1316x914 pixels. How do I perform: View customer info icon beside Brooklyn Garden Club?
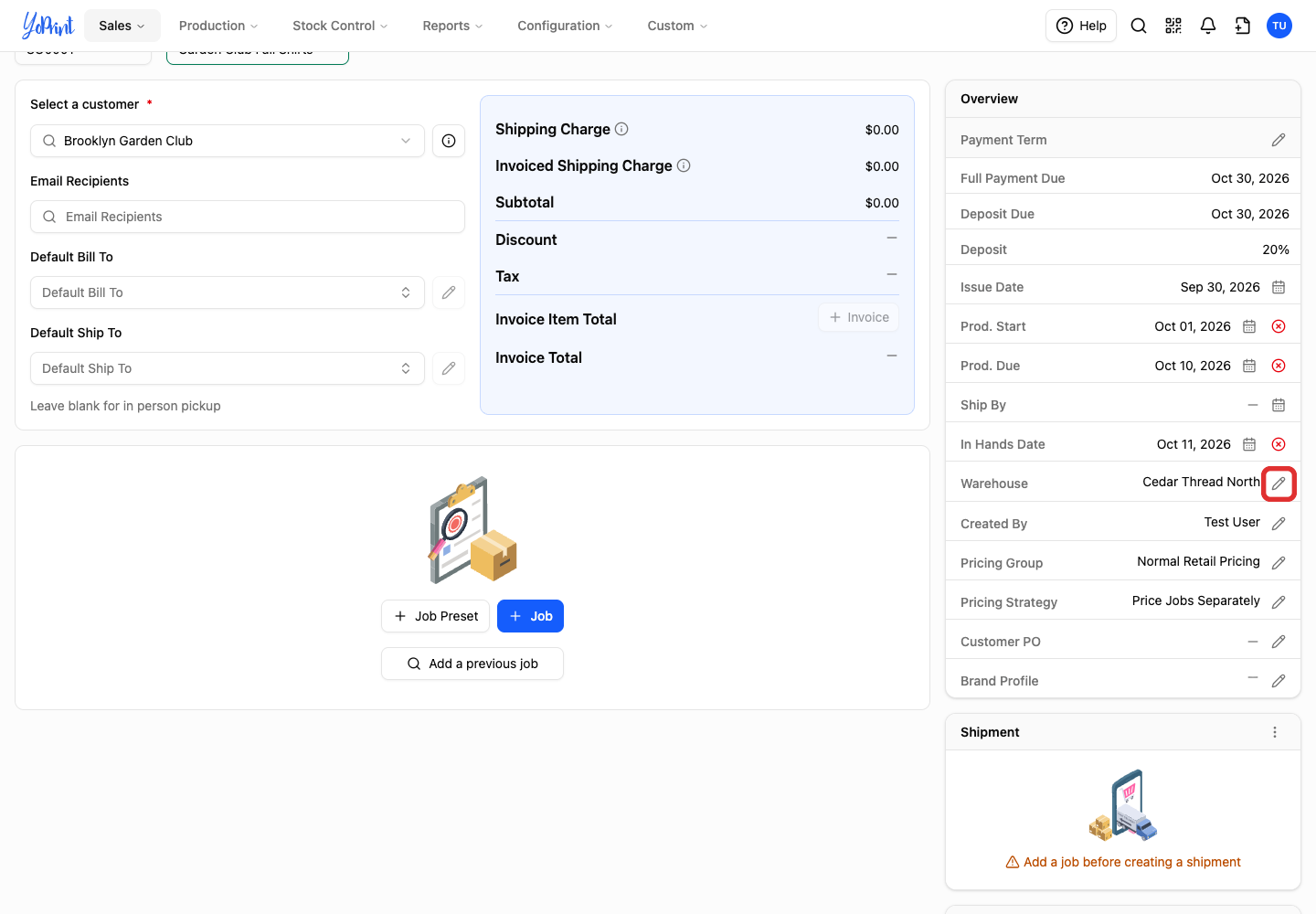[449, 141]
